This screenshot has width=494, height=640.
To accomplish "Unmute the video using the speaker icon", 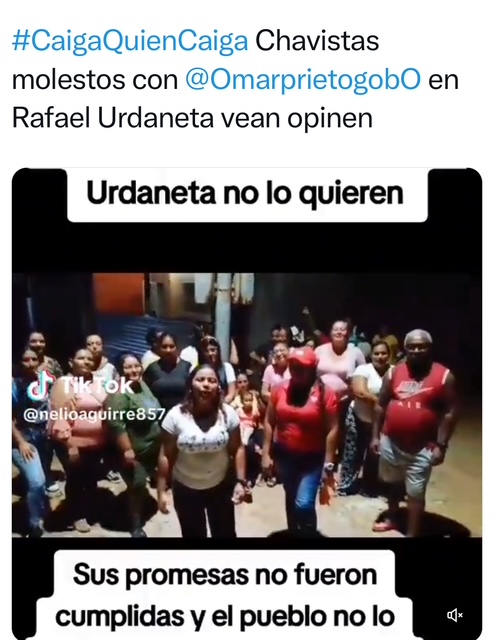I will click(454, 615).
